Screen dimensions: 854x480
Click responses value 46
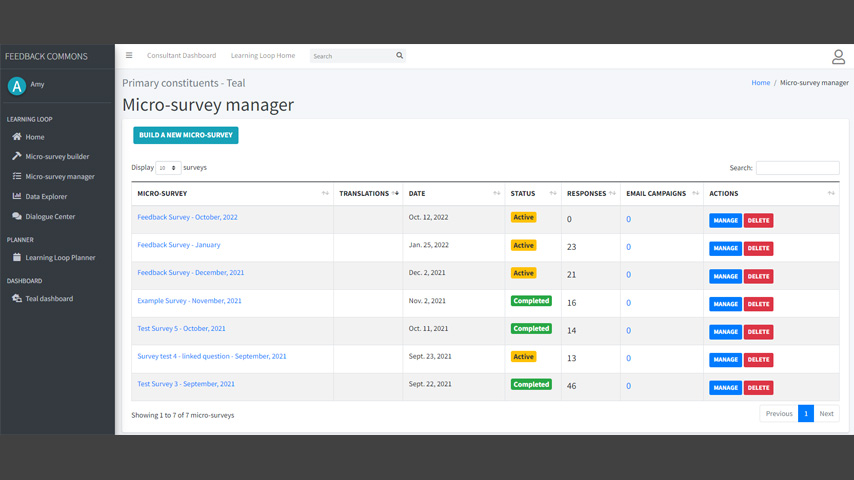571,386
